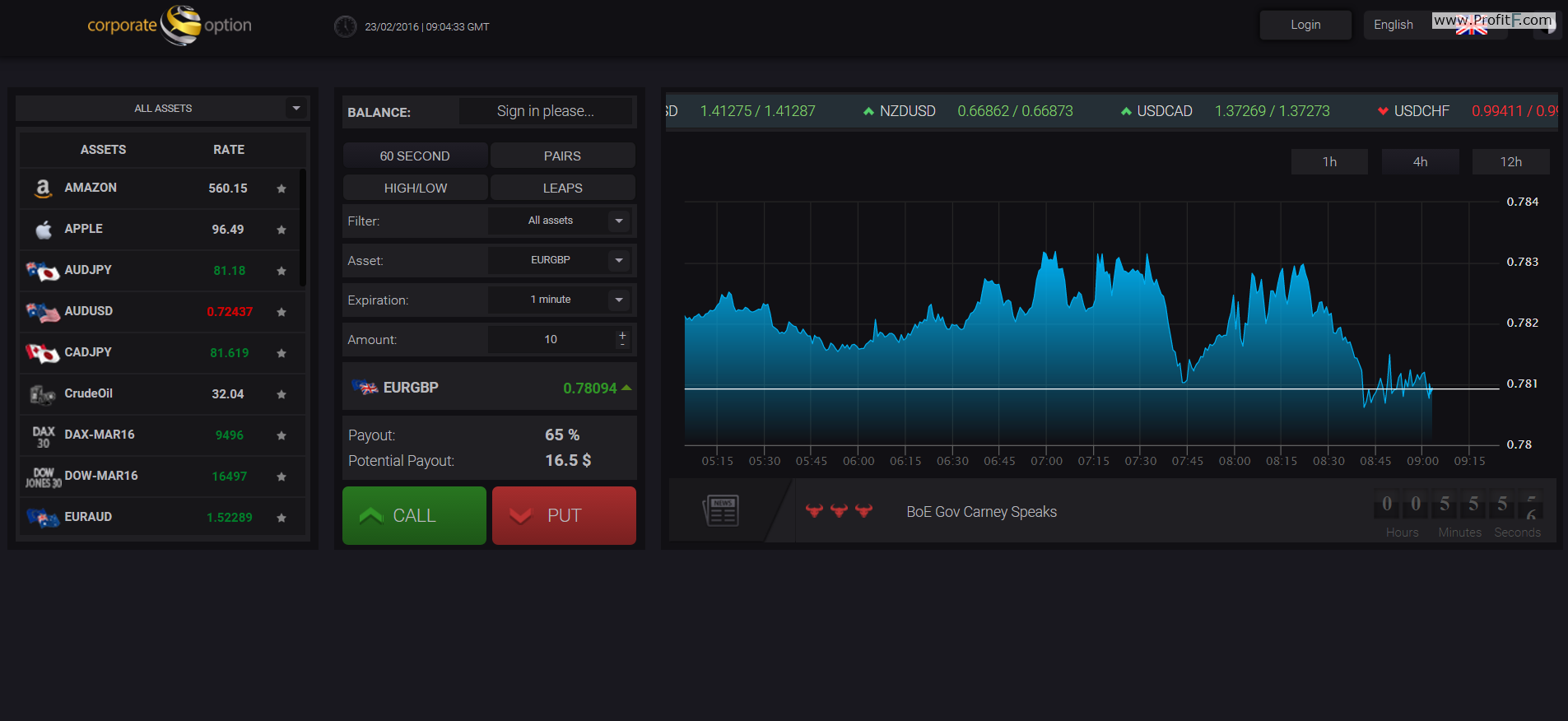
Task: Star the CADJPY asset
Action: coord(281,353)
